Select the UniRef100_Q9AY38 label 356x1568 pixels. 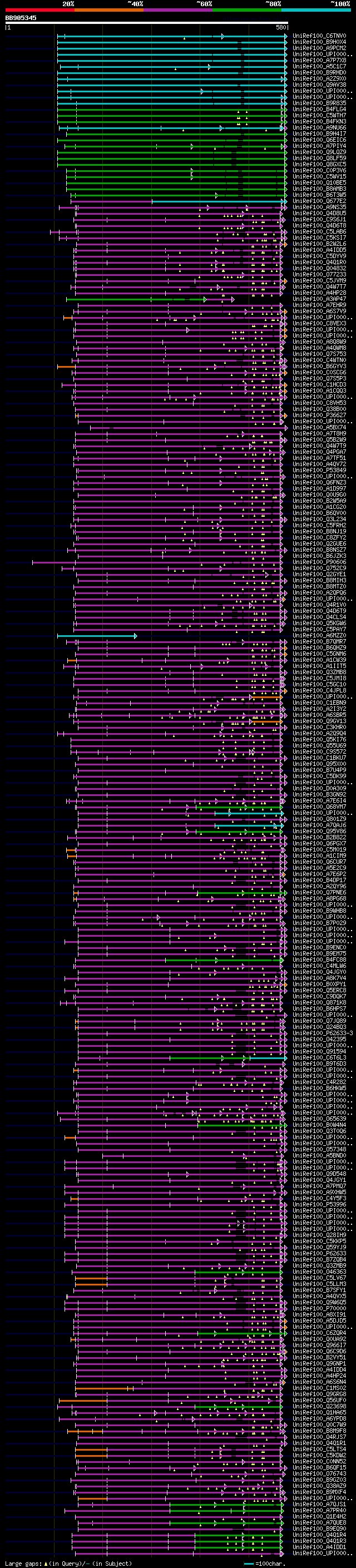319,85
